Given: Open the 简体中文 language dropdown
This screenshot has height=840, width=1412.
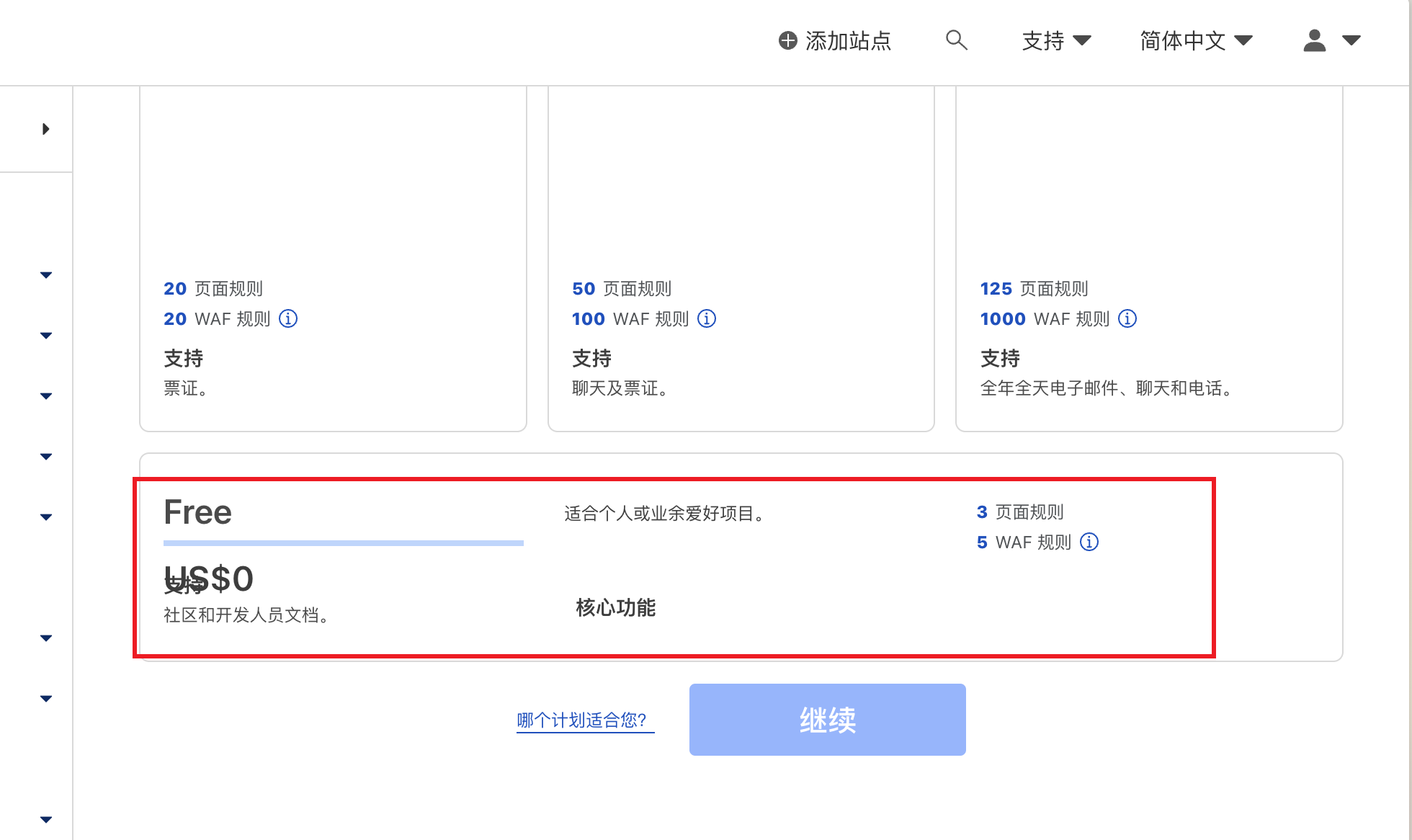Looking at the screenshot, I should [x=1196, y=40].
